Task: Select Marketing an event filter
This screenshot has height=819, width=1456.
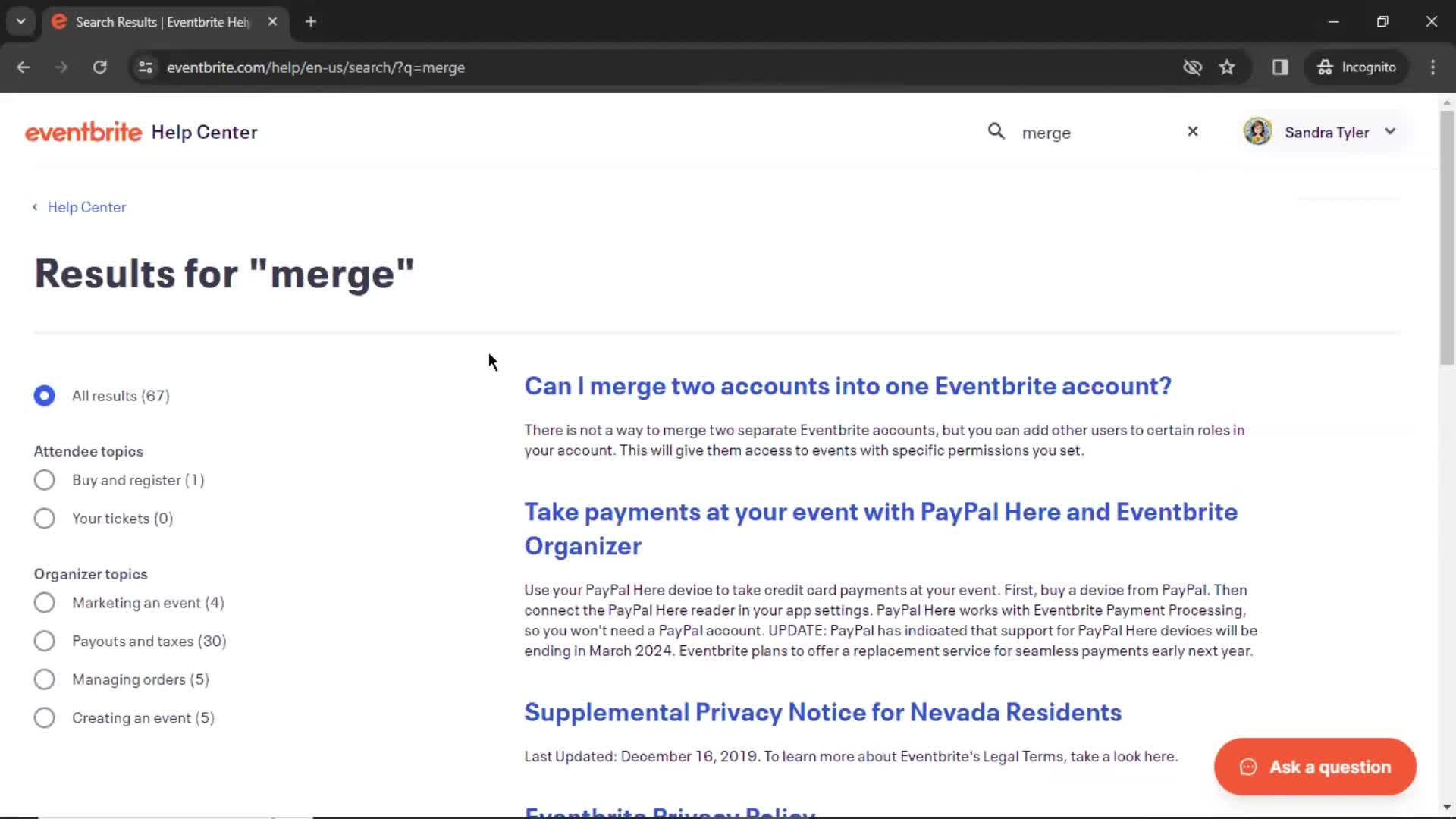Action: point(44,603)
